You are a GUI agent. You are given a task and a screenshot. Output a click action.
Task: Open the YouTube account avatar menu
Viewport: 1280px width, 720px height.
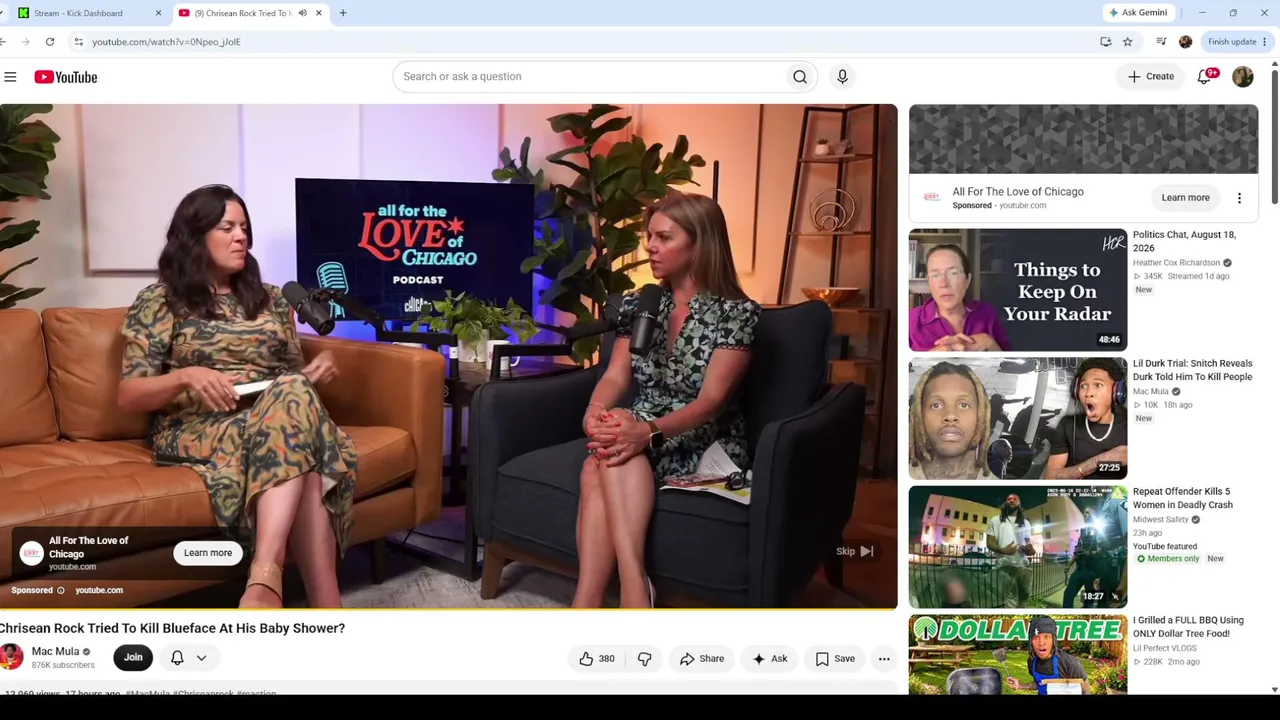1243,77
